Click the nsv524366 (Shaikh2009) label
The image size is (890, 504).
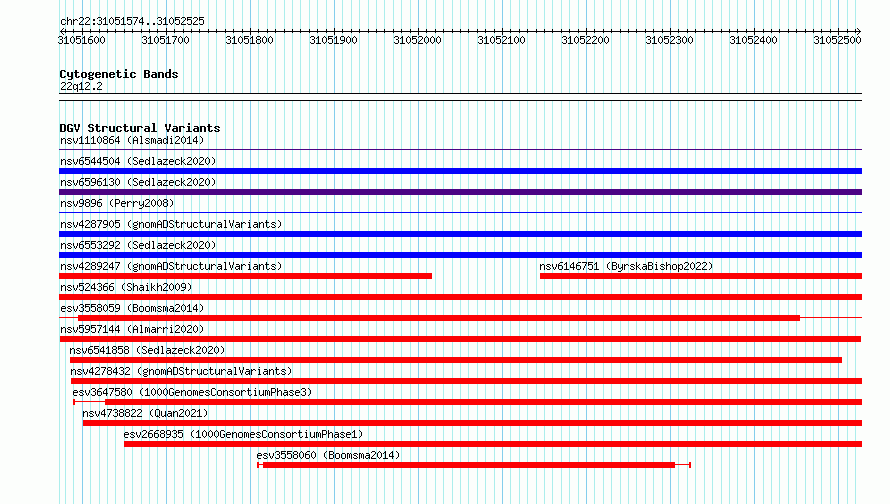point(126,287)
